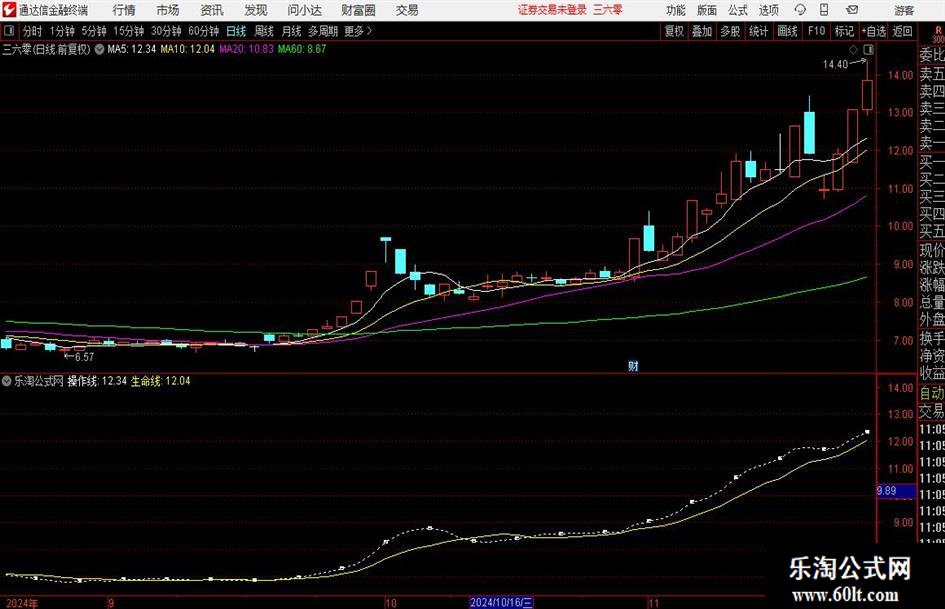Add stock with +自选 button
This screenshot has width=945, height=609.
(874, 31)
